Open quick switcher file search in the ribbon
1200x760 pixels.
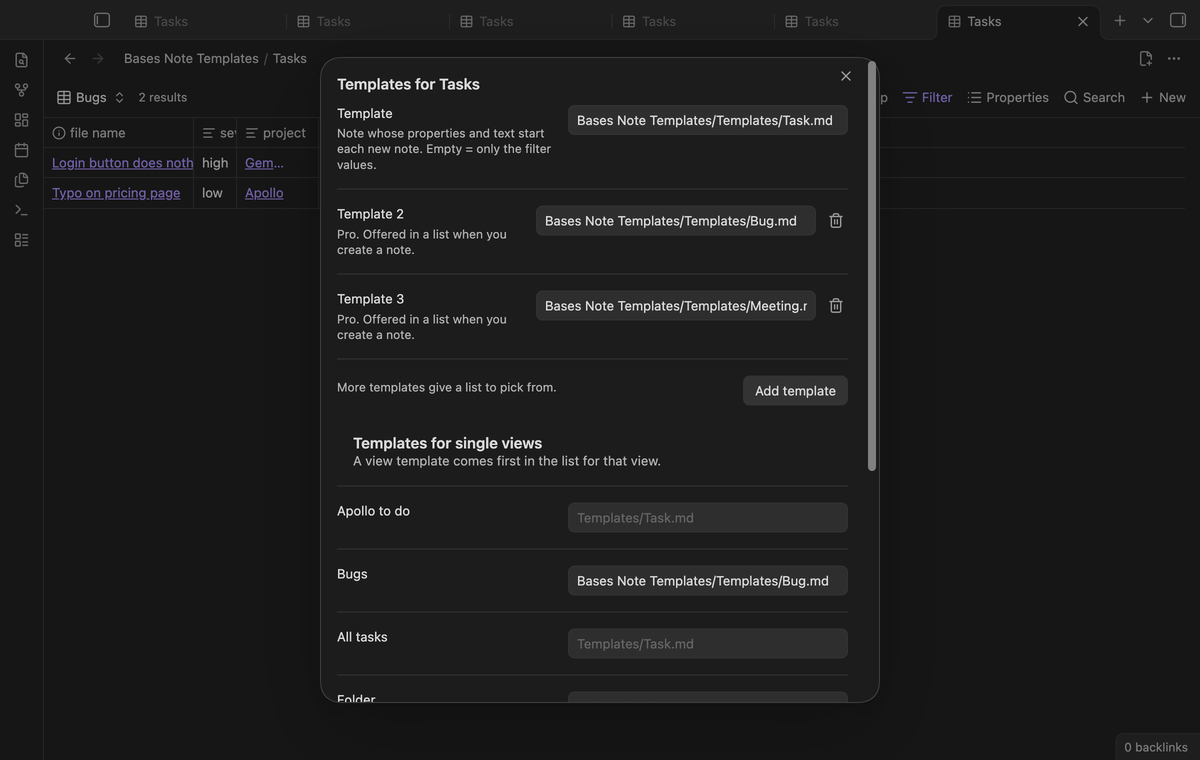[x=21, y=60]
